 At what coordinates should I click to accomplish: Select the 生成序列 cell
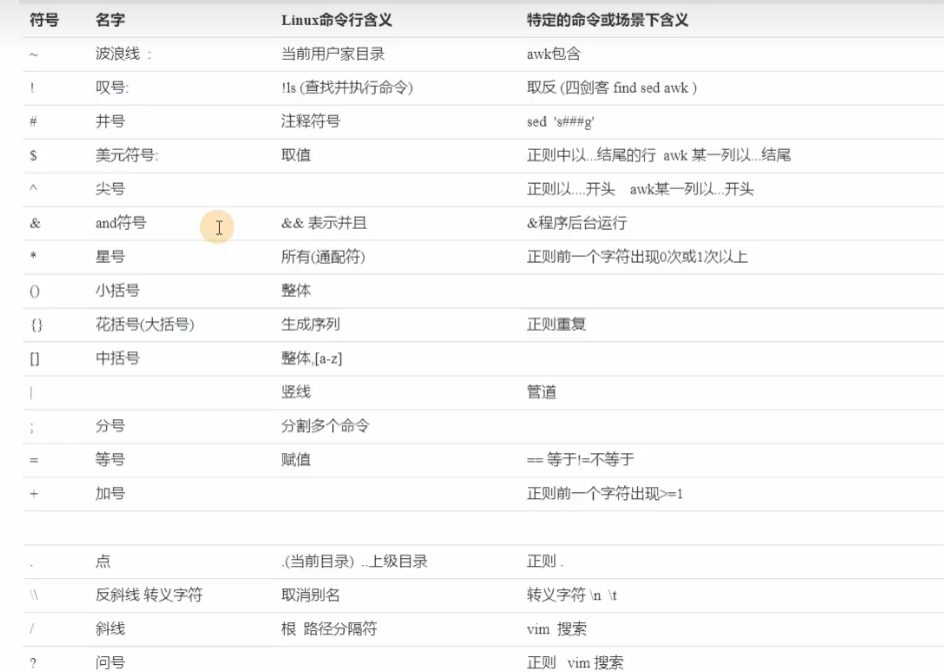pos(310,325)
